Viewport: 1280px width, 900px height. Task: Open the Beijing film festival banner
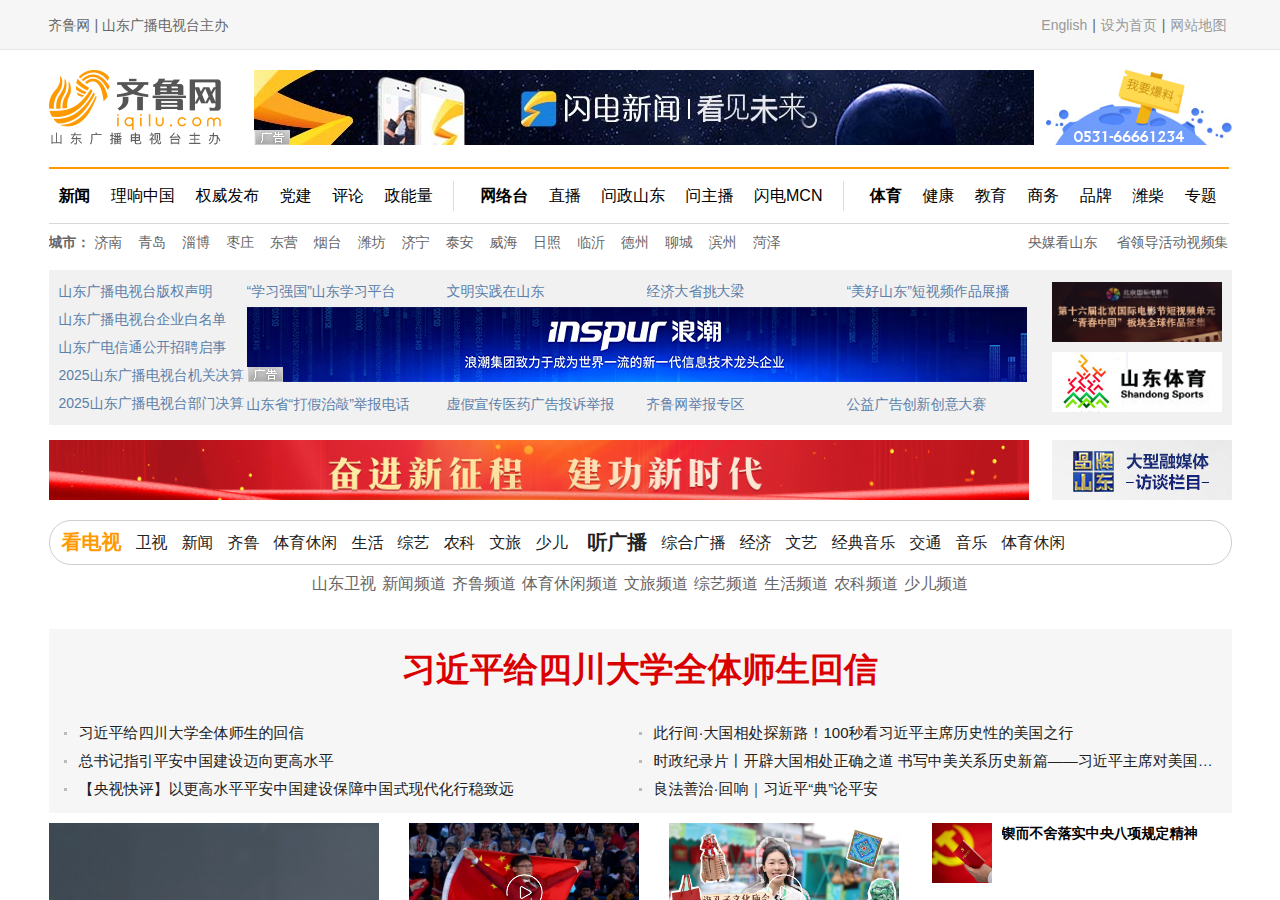point(1137,312)
